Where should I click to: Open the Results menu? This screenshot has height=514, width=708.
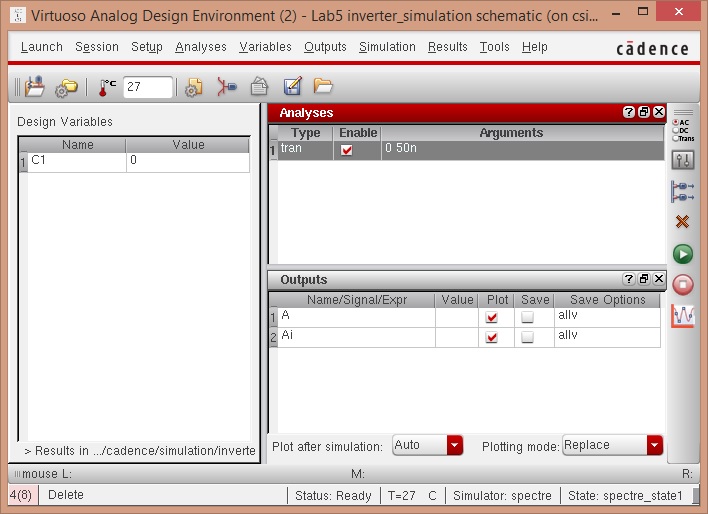447,47
